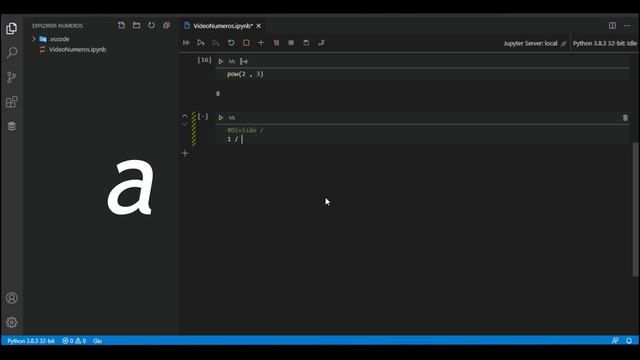
Task: Open notifications bell in status bar
Action: [x=629, y=340]
